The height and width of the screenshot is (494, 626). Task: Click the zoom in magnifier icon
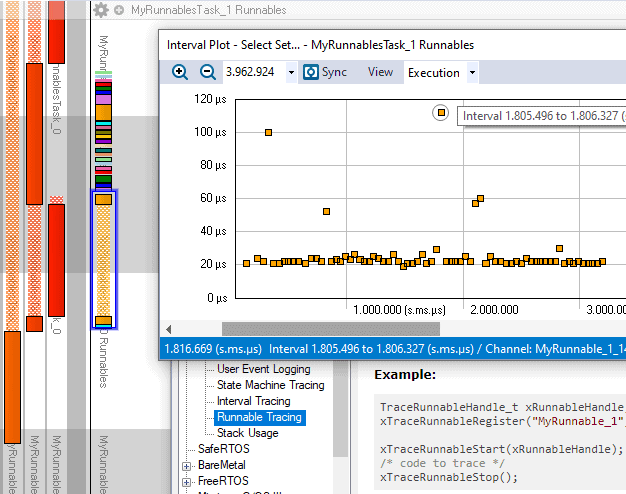(180, 72)
